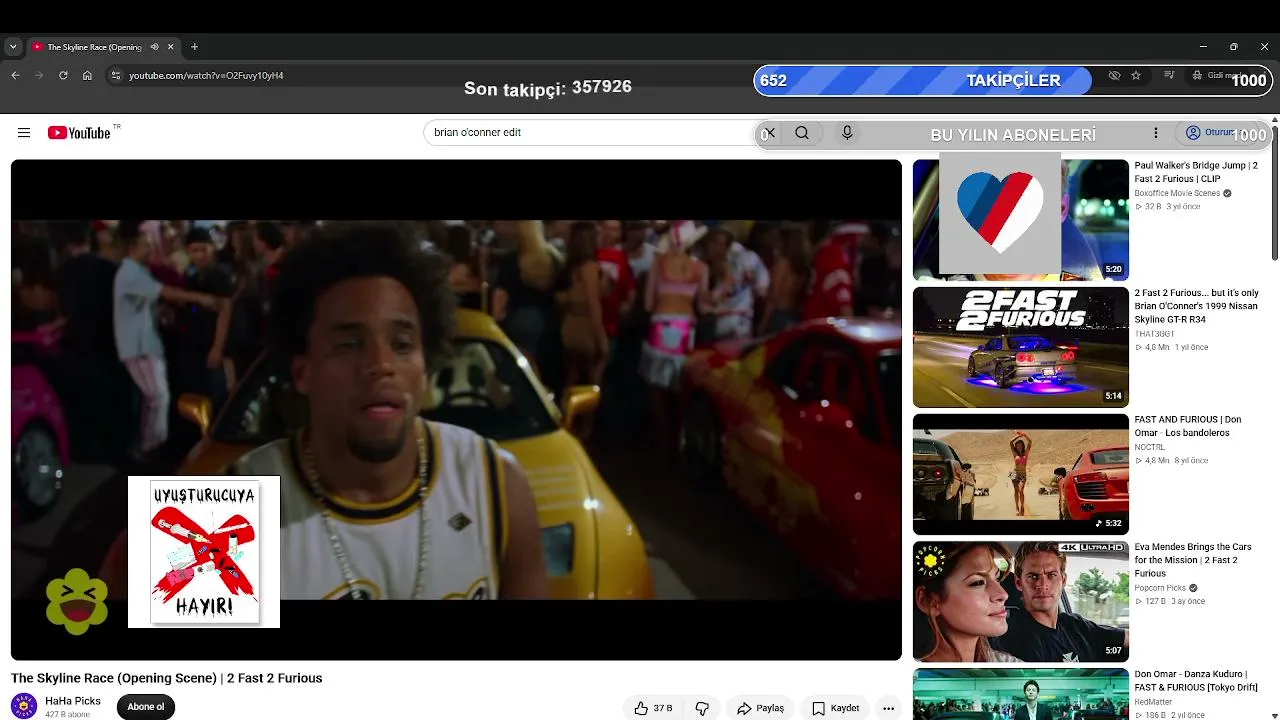Click the video title text
The image size is (1280, 720).
click(x=167, y=678)
